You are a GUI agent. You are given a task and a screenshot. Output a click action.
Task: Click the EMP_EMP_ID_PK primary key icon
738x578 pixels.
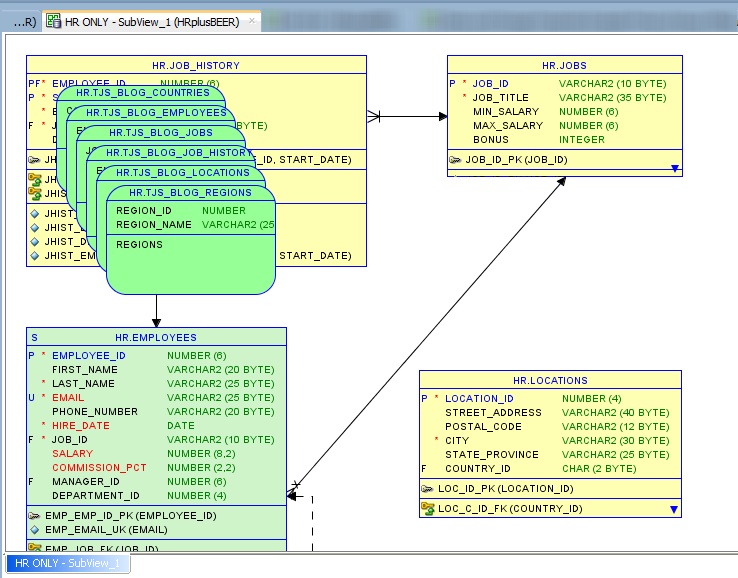click(x=34, y=515)
